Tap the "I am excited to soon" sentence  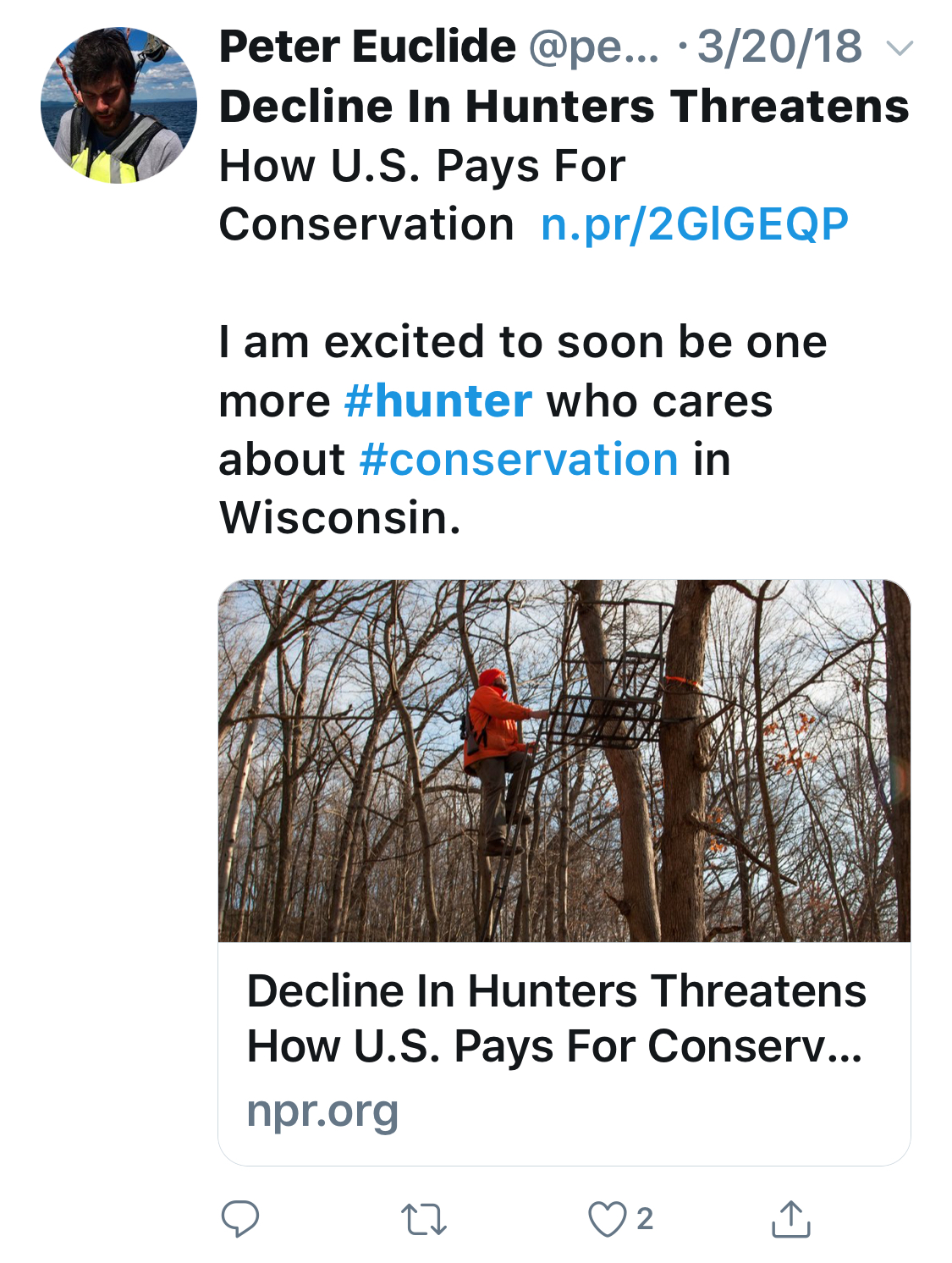pyautogui.click(x=522, y=342)
